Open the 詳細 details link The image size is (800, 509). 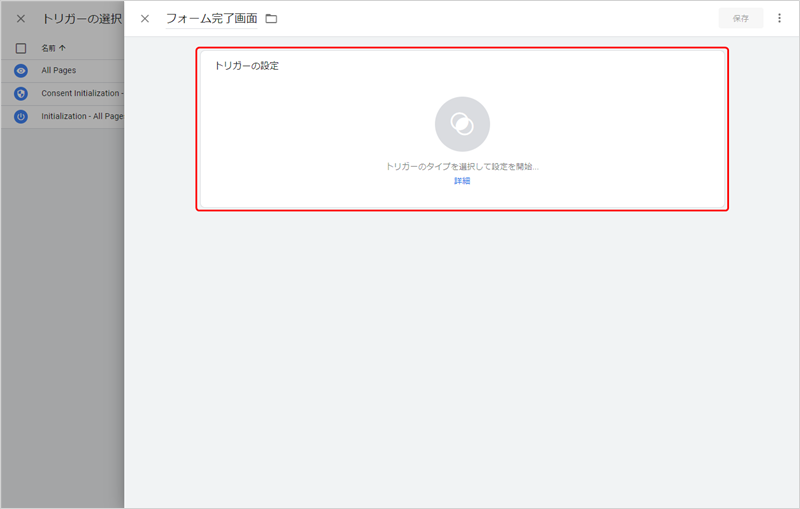tap(462, 181)
